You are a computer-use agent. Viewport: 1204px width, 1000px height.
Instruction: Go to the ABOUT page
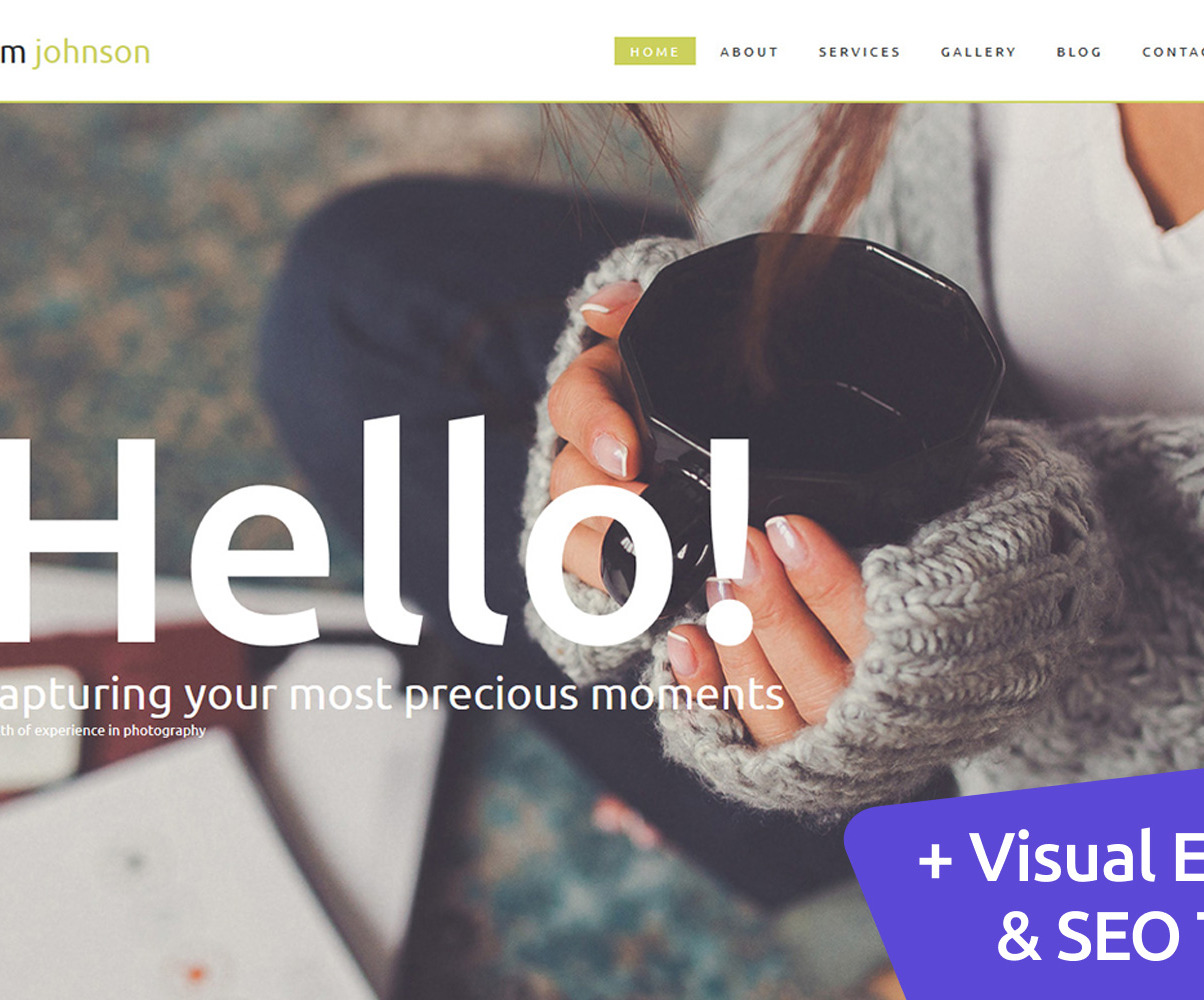pos(749,52)
